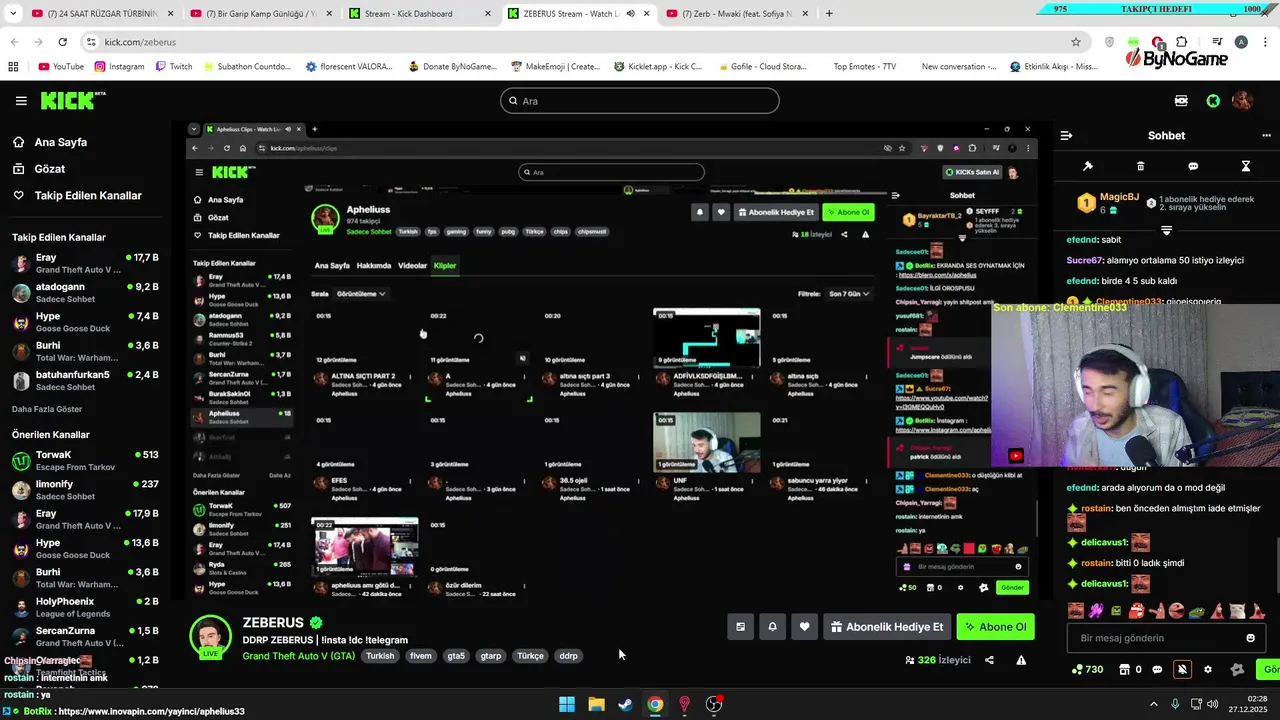The height and width of the screenshot is (720, 1280).
Task: Share the ZEBERUS stream
Action: 989,660
